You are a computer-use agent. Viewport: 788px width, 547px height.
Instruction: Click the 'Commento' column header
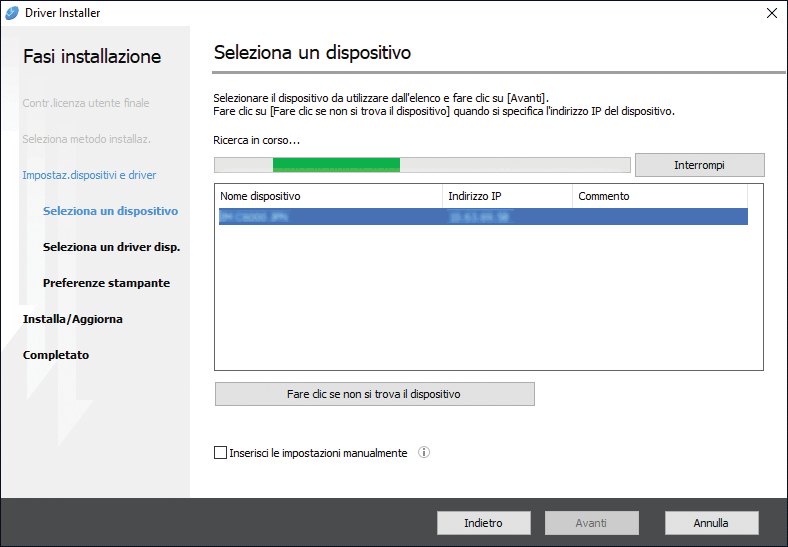[x=660, y=196]
